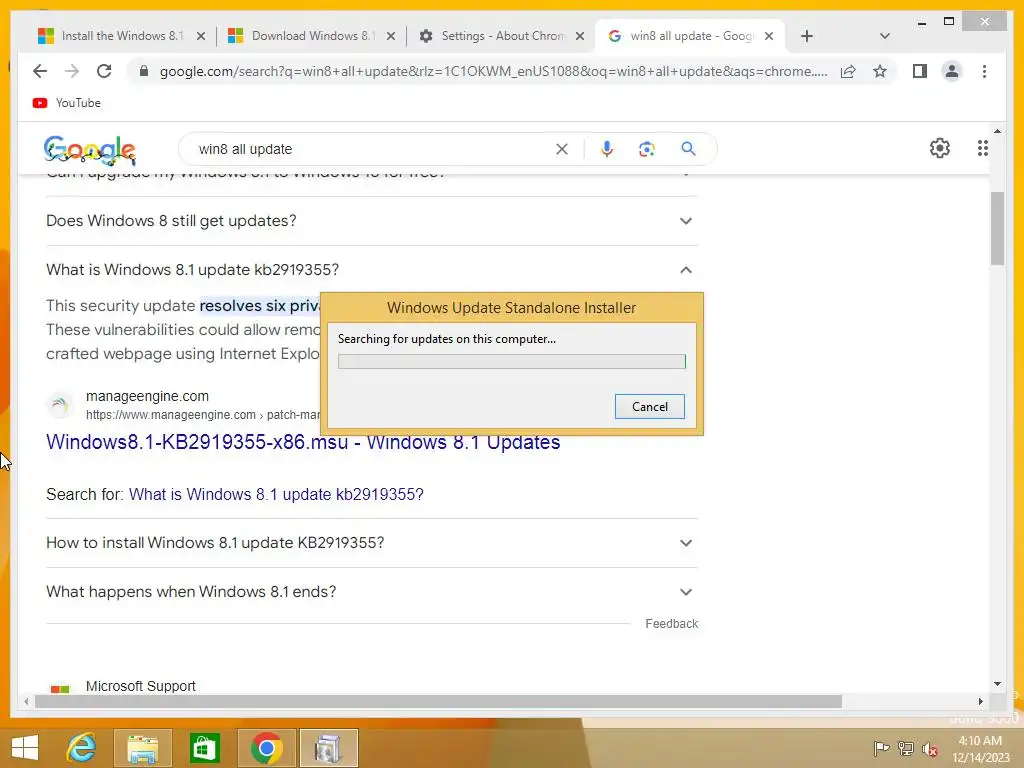Click the forward navigation arrow
1024x768 pixels.
pos(72,71)
